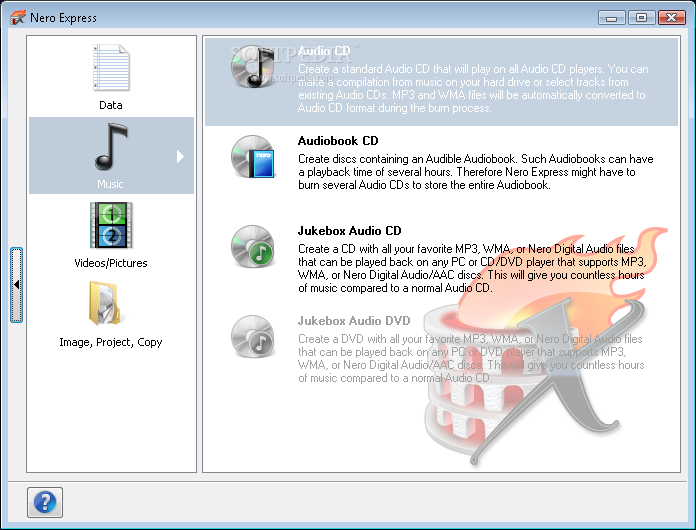Select the Jukebox Audio CD disc icon
696x530 pixels.
251,247
